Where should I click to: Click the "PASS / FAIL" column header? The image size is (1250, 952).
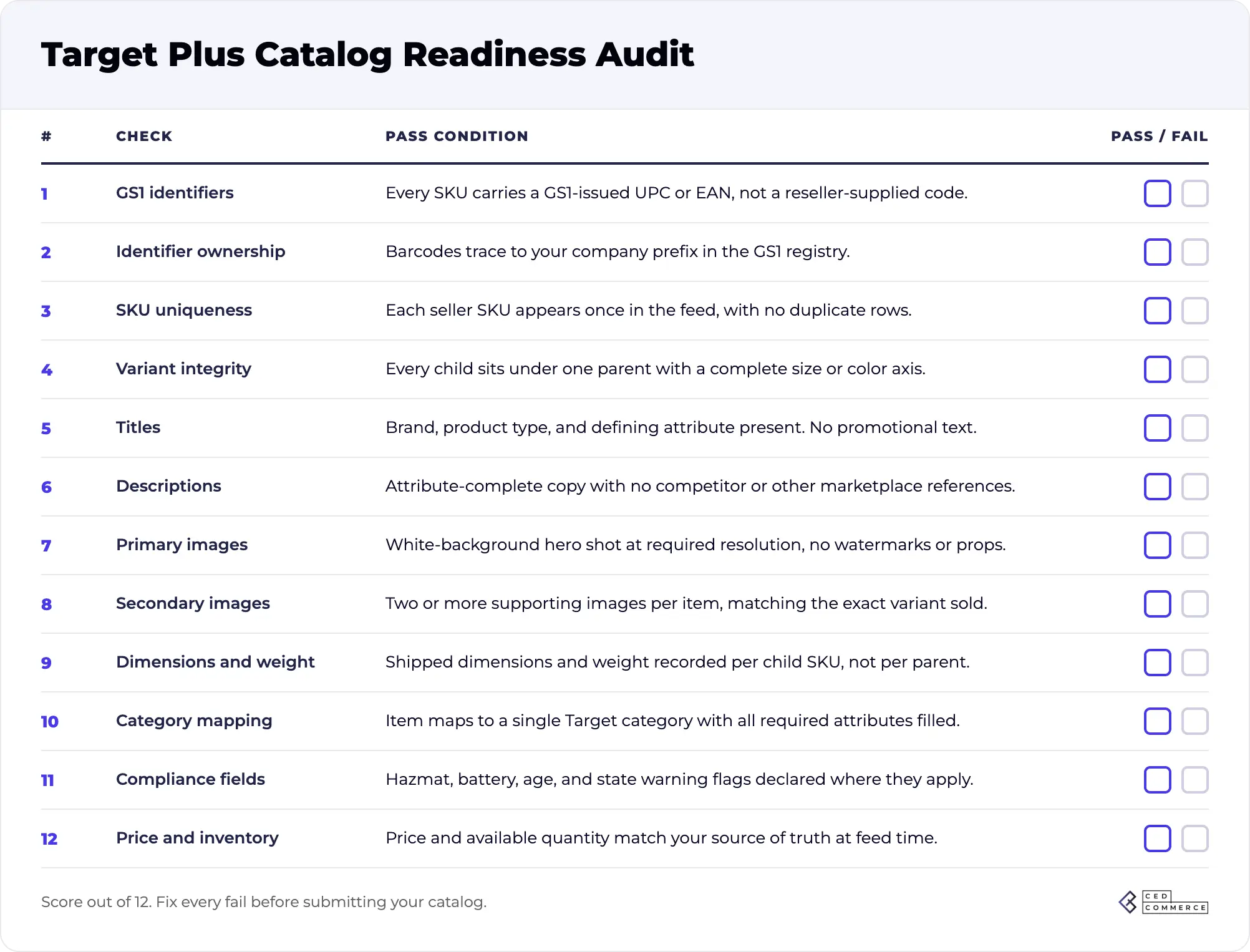point(1160,136)
